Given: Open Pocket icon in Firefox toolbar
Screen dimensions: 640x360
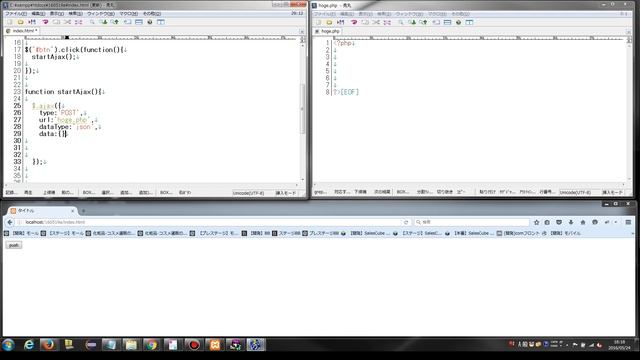Looking at the screenshot, I should click(559, 222).
